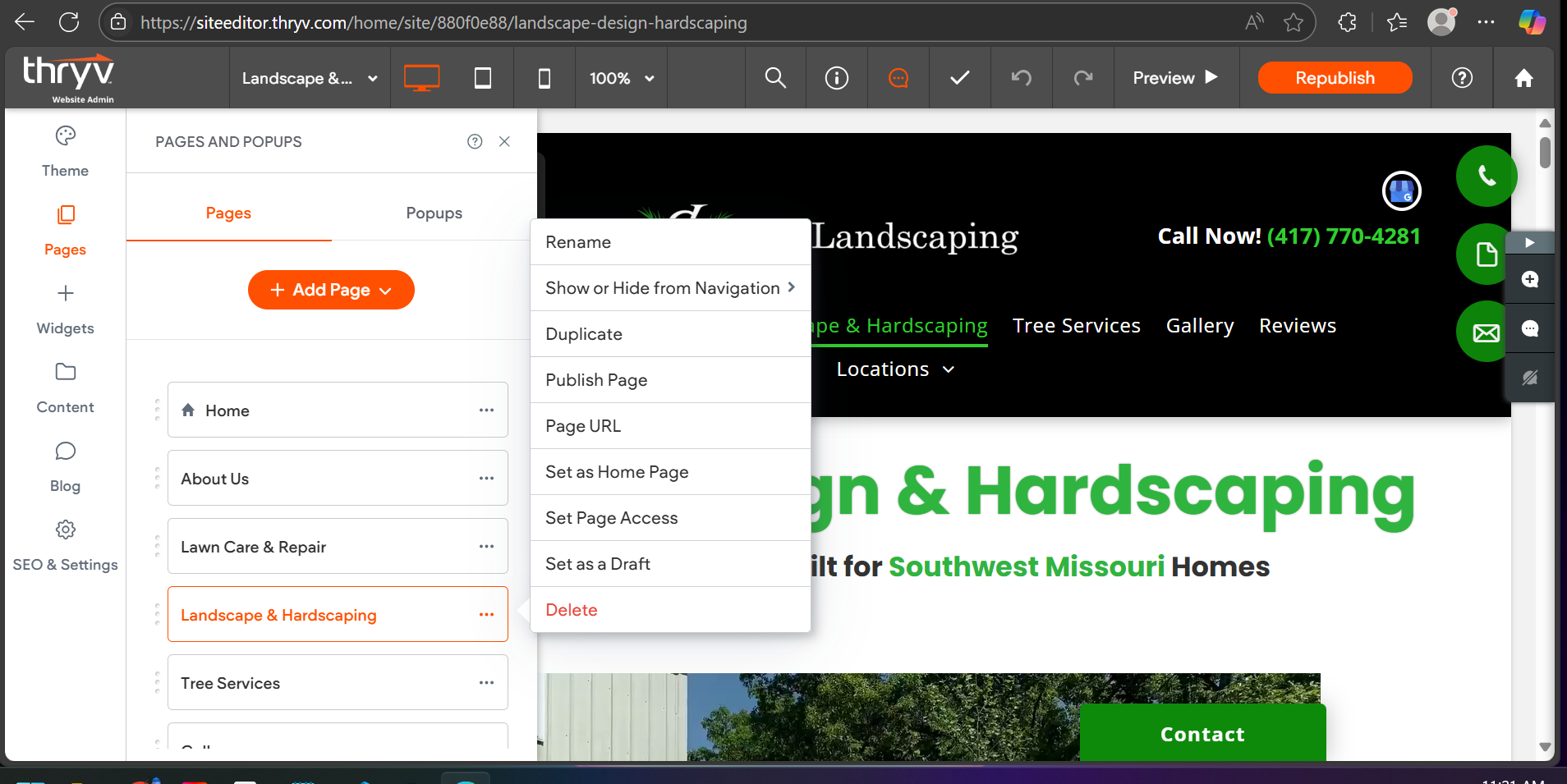Open the Theme panel in sidebar
The width and height of the screenshot is (1567, 784).
click(65, 151)
